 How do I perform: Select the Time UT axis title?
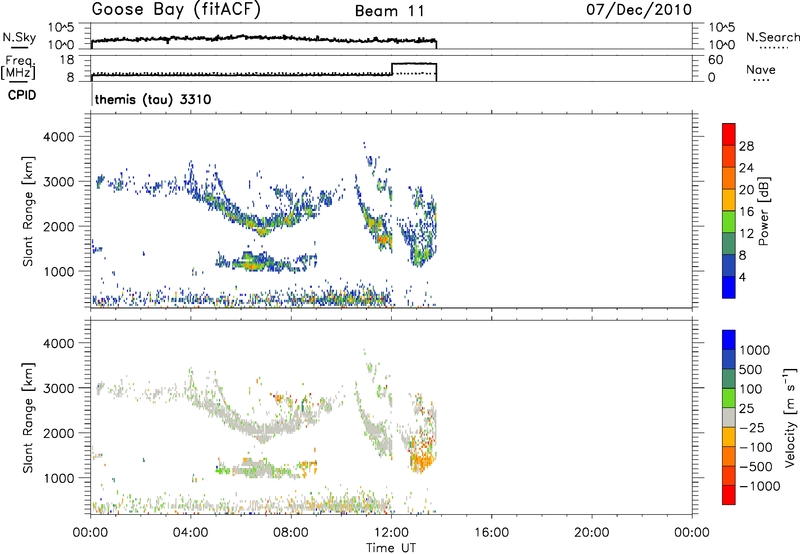(x=391, y=548)
